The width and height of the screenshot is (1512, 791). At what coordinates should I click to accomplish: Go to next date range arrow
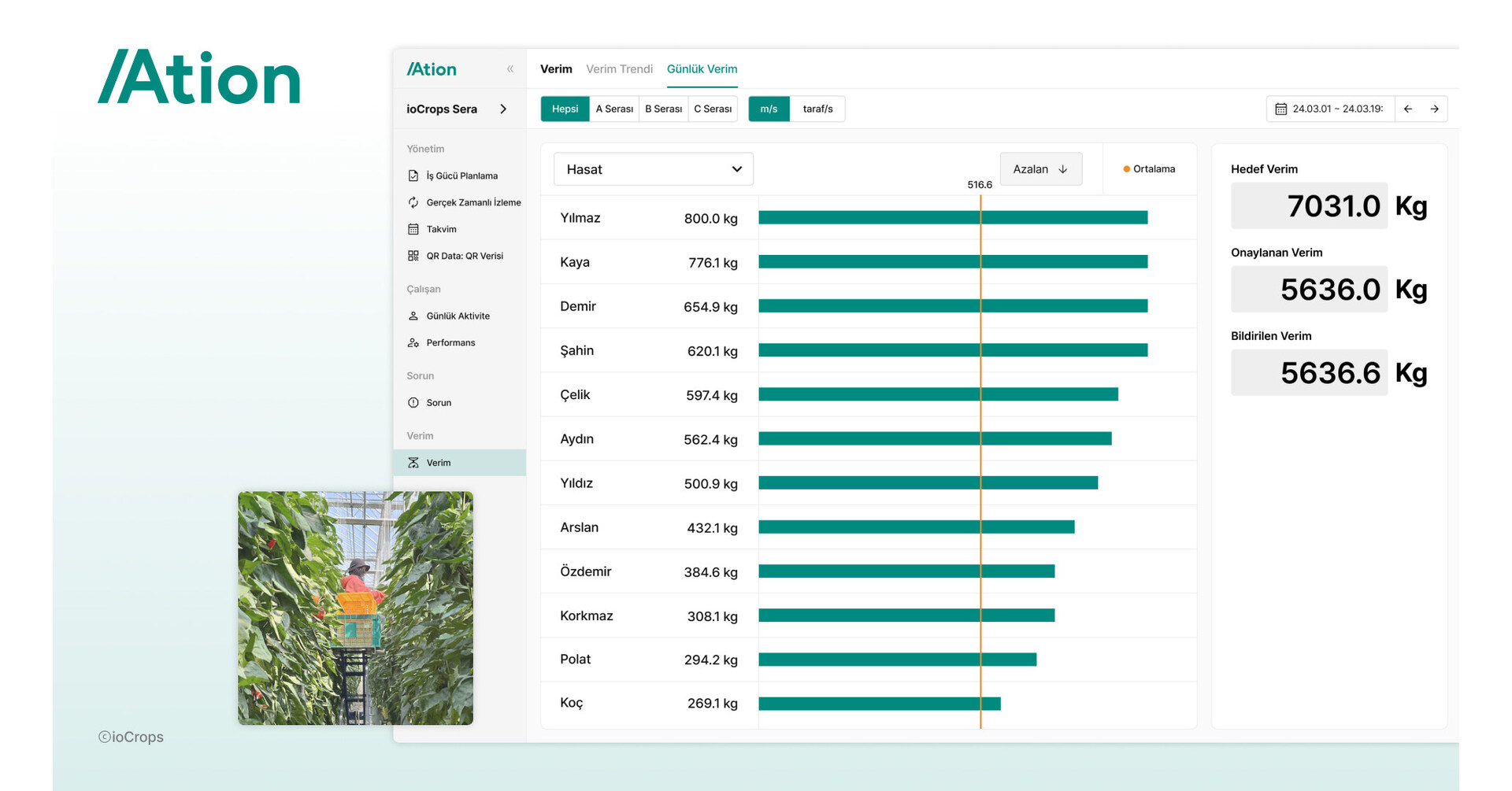pyautogui.click(x=1435, y=109)
